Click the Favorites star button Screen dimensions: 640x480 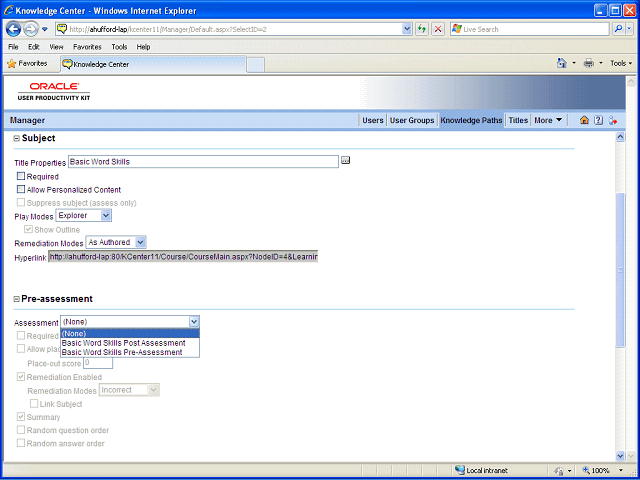(27, 64)
